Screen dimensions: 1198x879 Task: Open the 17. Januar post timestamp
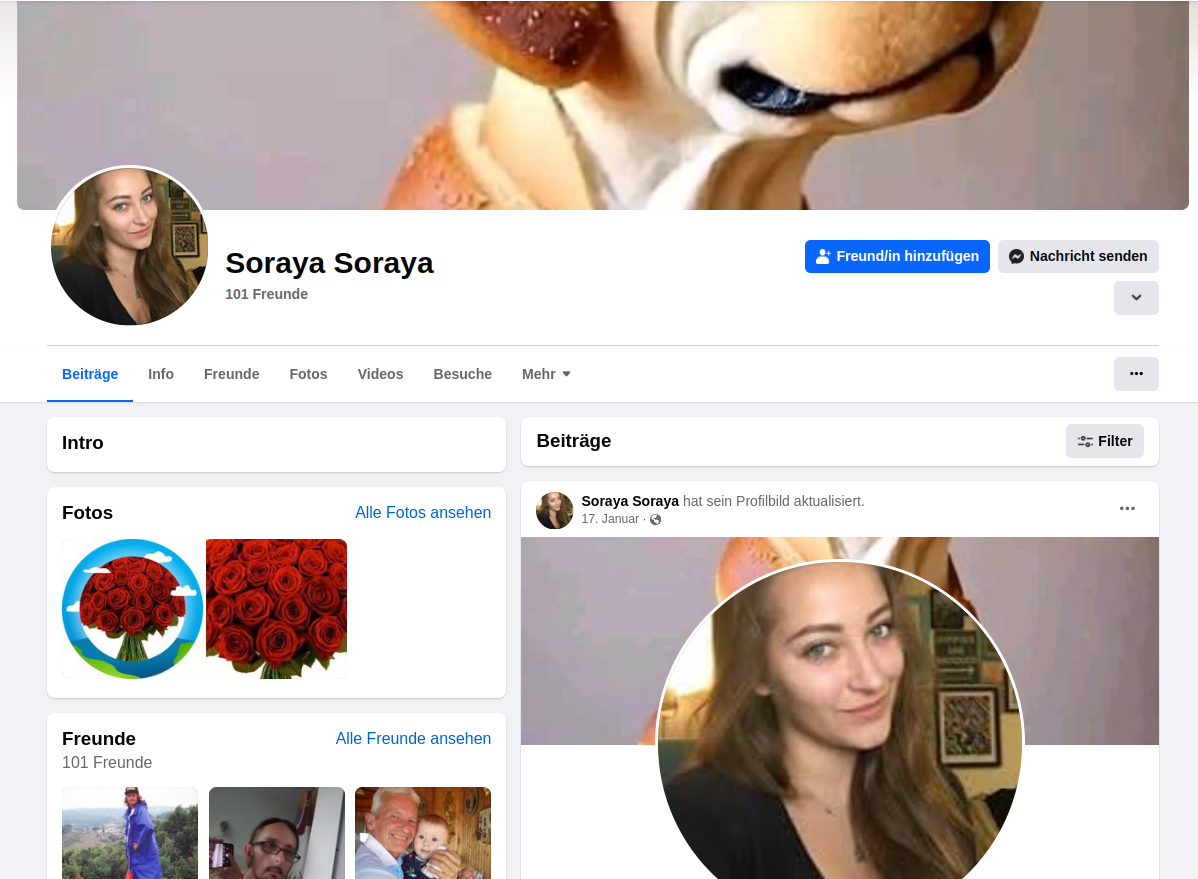pos(610,519)
